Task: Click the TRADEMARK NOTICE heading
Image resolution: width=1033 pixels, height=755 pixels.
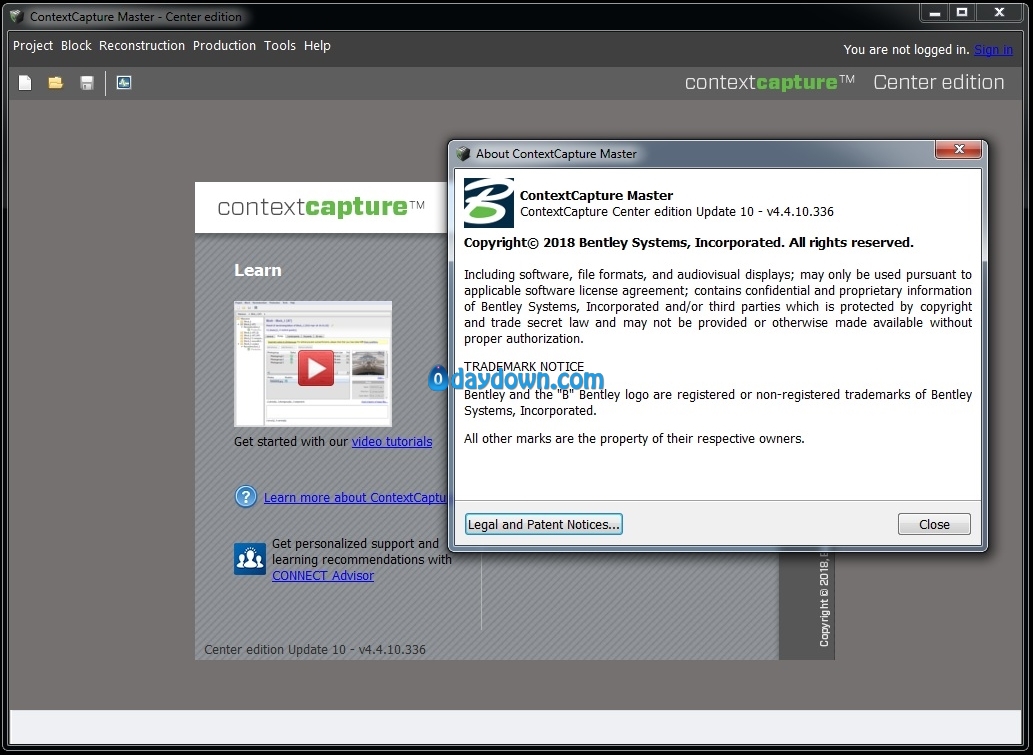Action: coord(524,366)
